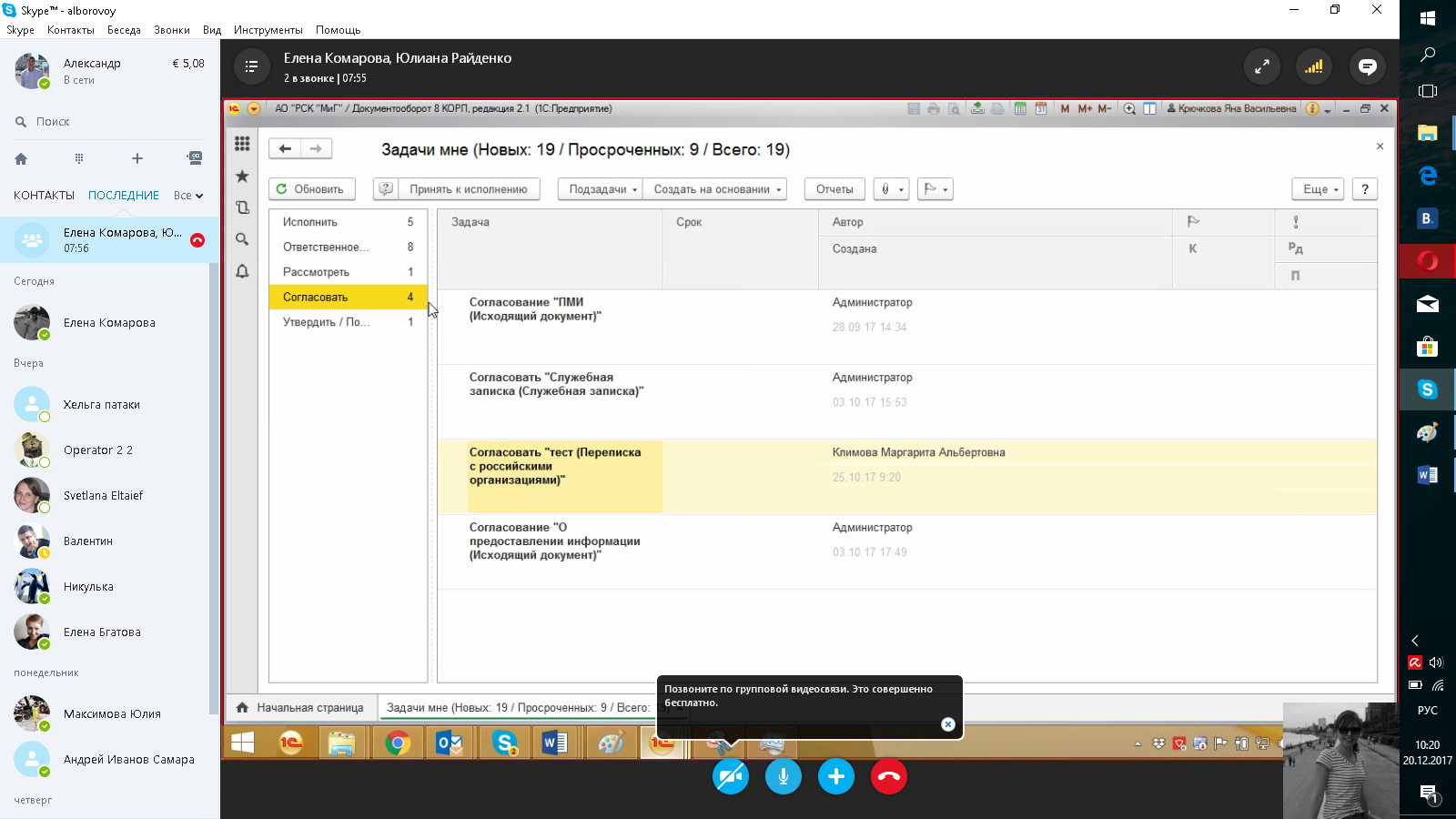This screenshot has width=1456, height=819.
Task: Toggle the conversation list sidebar icon
Action: 251,66
